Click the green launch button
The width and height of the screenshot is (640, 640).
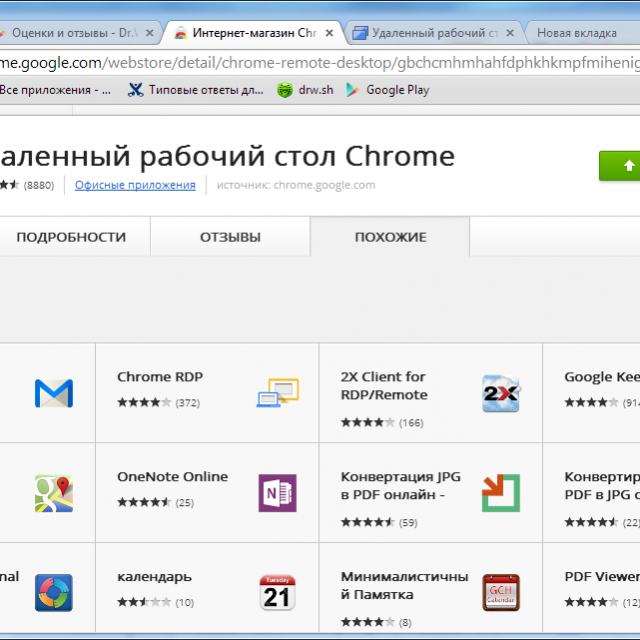(x=620, y=166)
